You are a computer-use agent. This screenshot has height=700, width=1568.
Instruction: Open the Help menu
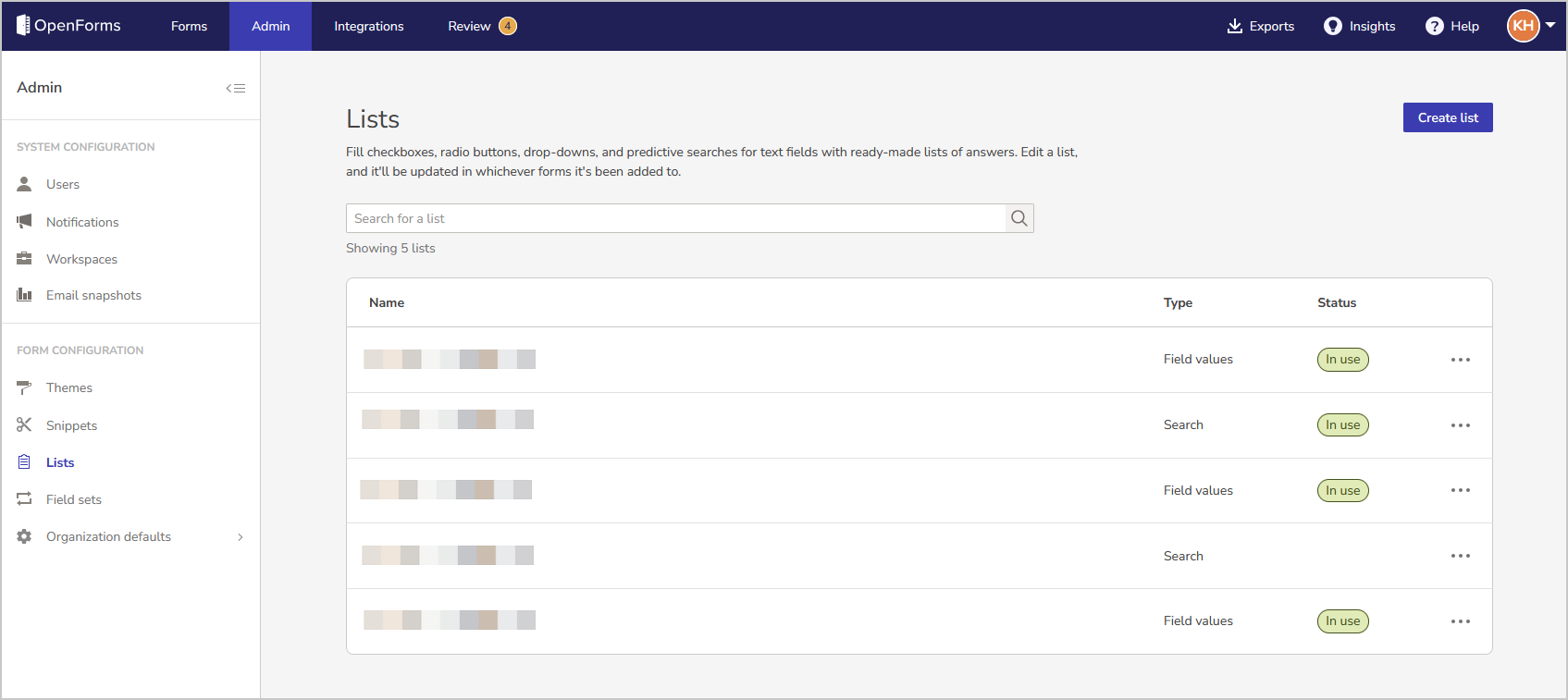click(1452, 26)
